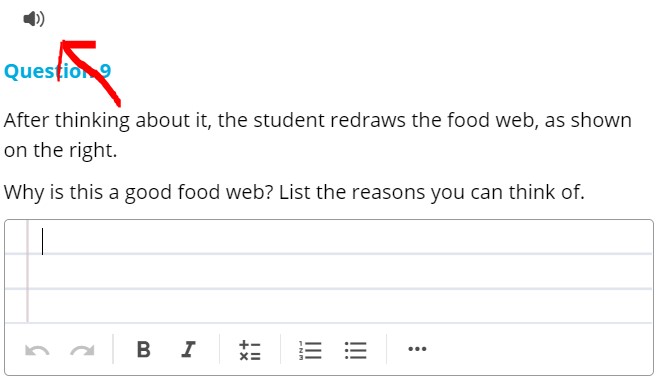Toggle numbered list formatting

(310, 350)
